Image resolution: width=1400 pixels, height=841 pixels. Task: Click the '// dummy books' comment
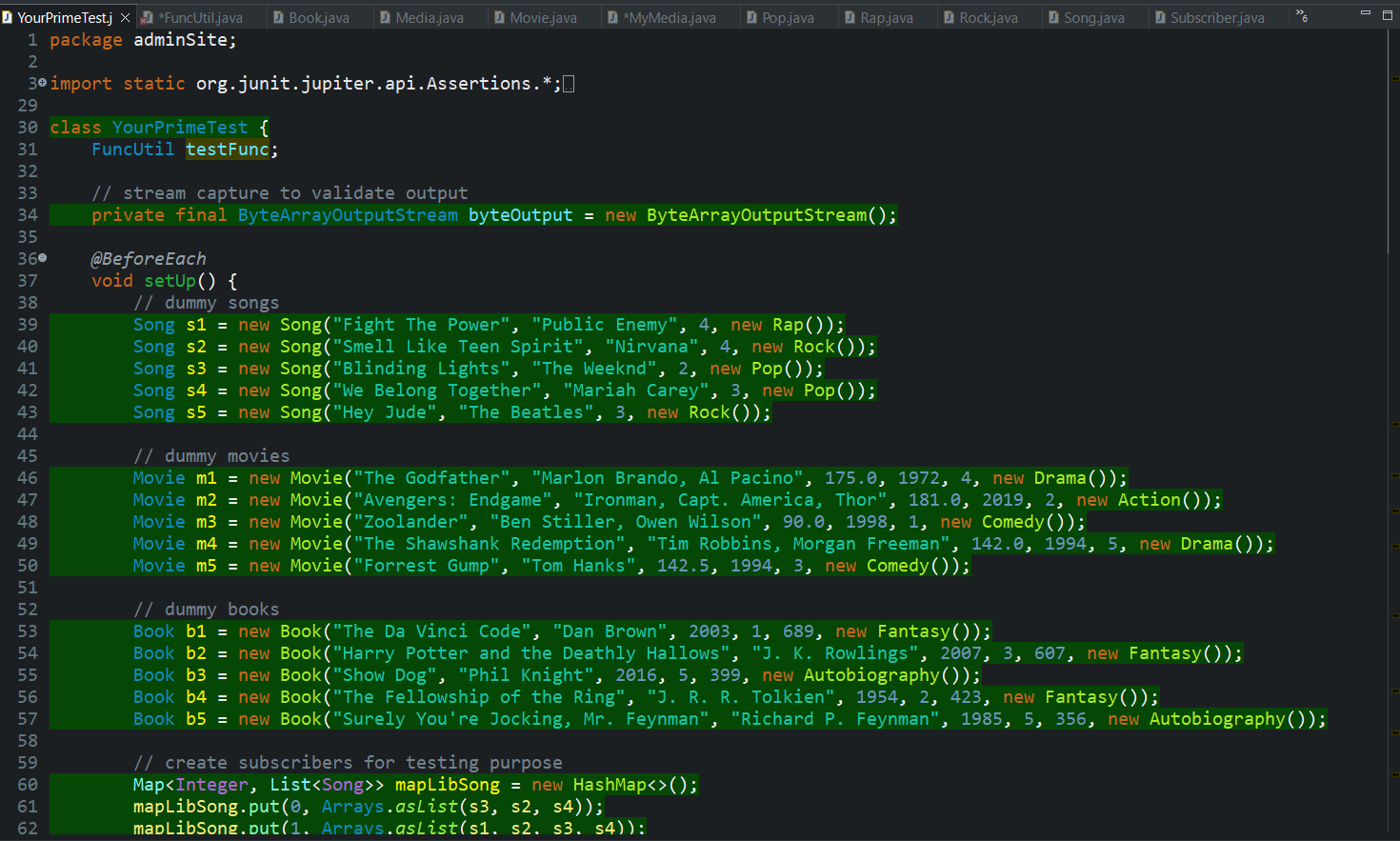(207, 610)
